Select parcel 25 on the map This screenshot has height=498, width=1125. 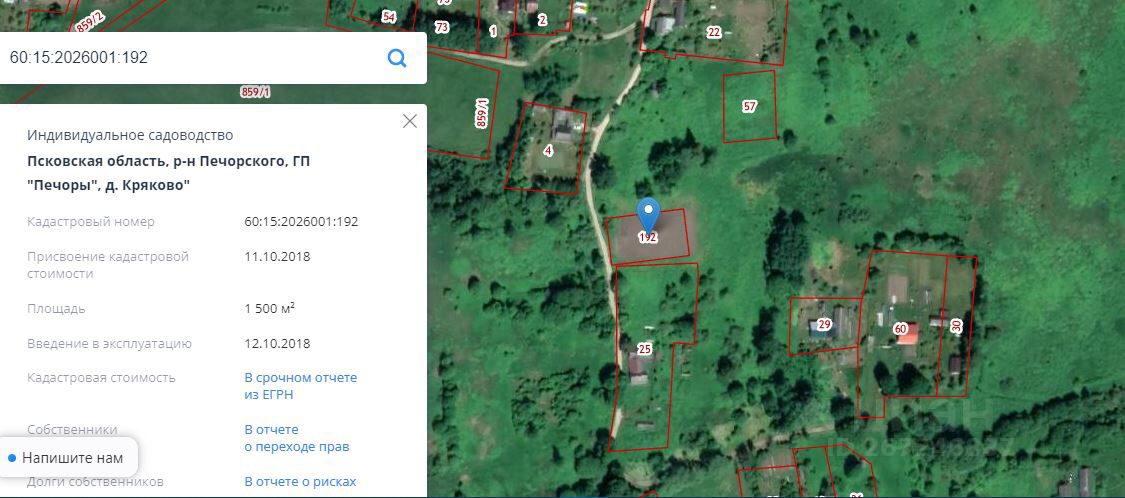click(644, 349)
